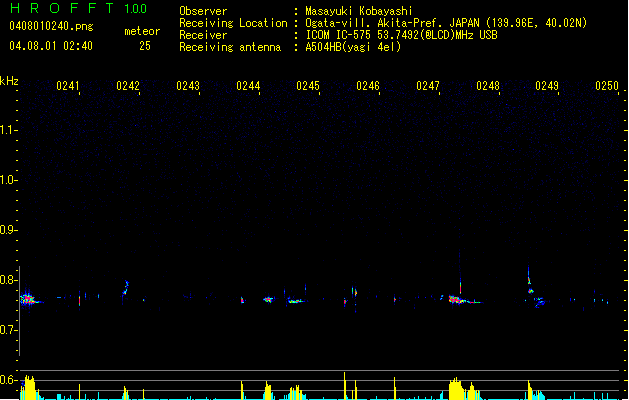Select the file name 0408010240.png
This screenshot has height=400, width=629.
[51, 26]
